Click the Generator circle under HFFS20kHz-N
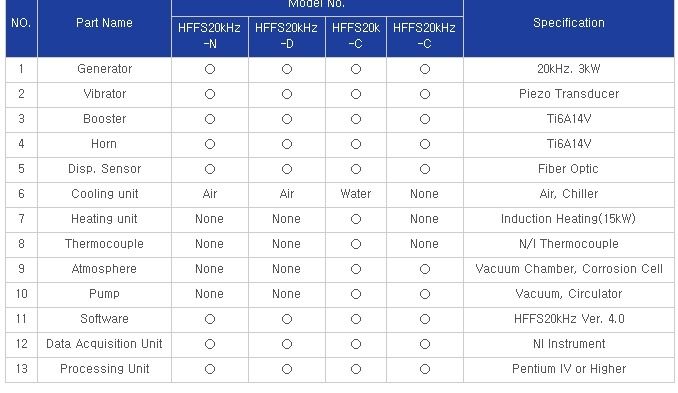The width and height of the screenshot is (678, 393). tap(210, 69)
